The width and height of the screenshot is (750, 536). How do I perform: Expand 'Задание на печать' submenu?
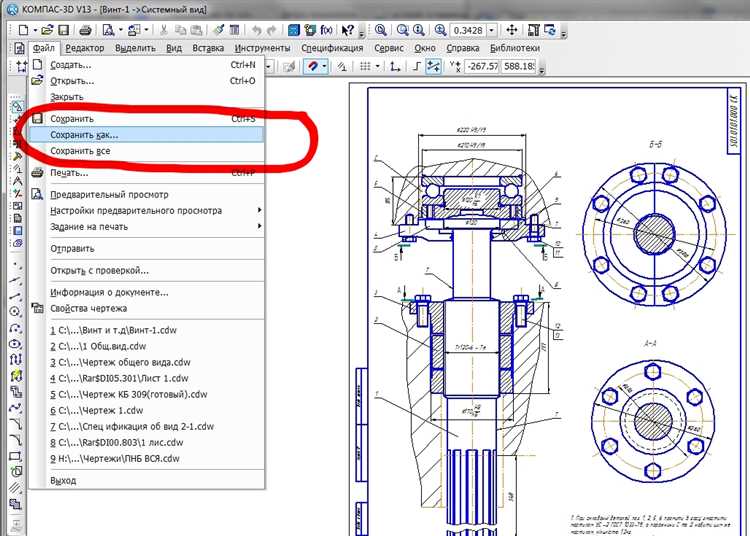[259, 226]
